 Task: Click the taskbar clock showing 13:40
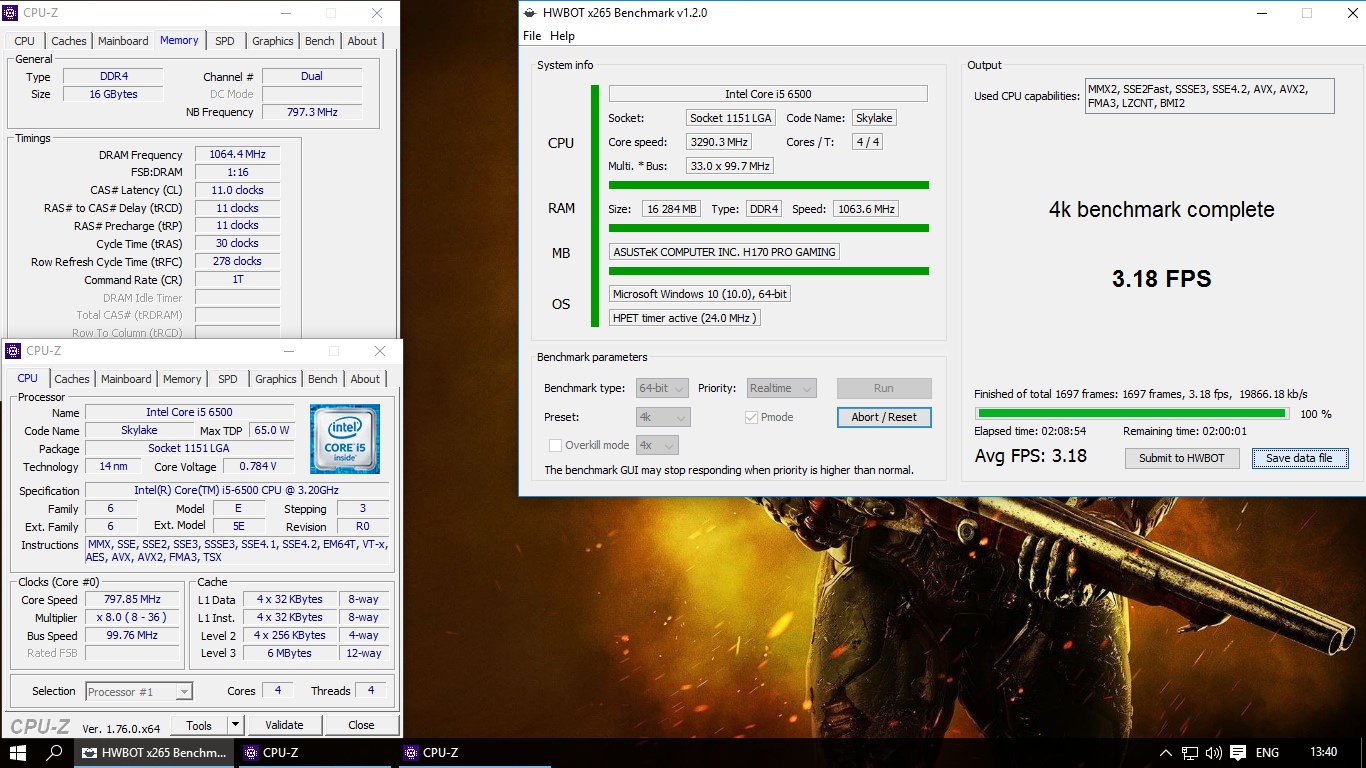pyautogui.click(x=1323, y=752)
